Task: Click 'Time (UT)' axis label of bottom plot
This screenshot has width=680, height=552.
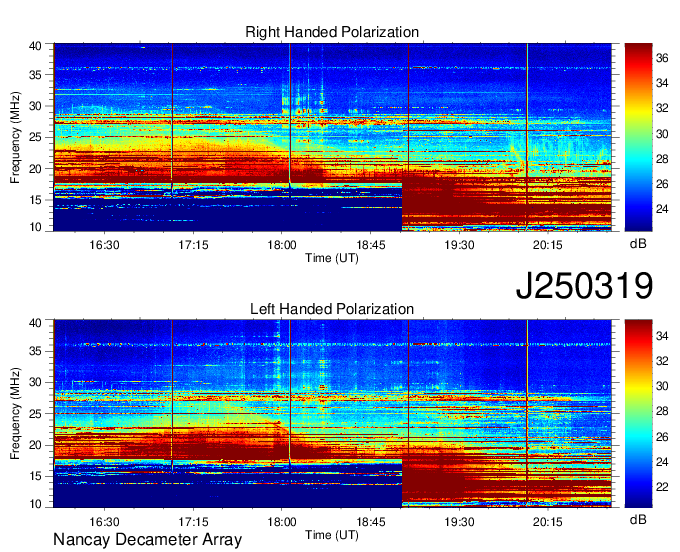Action: click(x=332, y=535)
